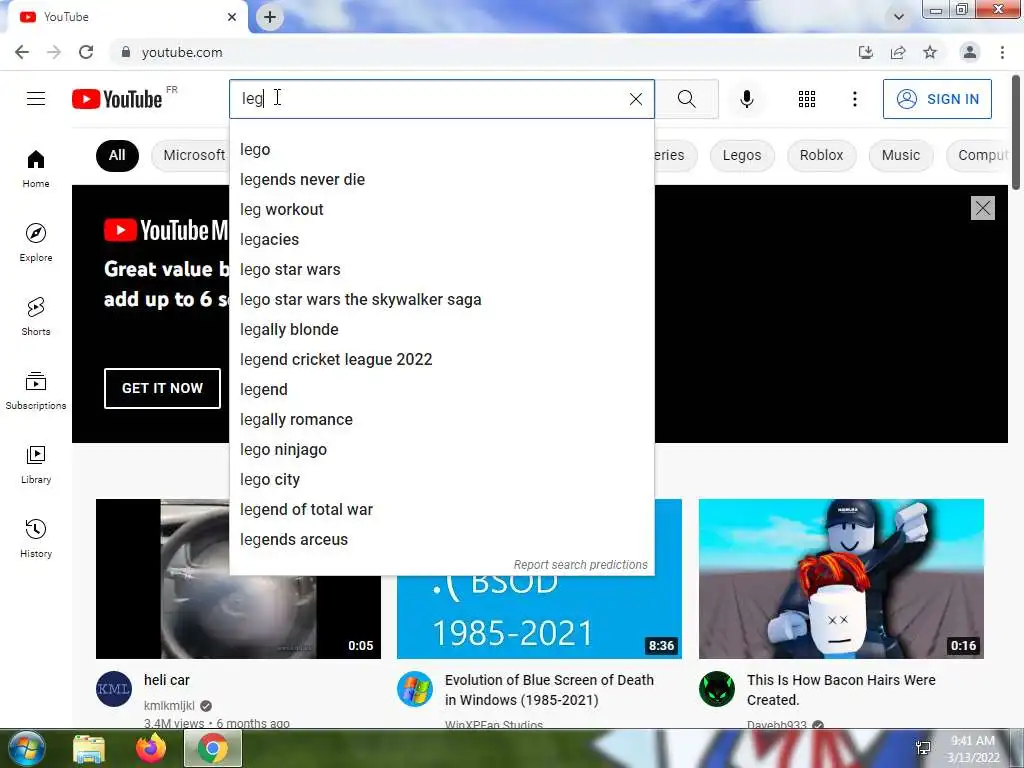Reload the page
1024x768 pixels.
pos(86,52)
